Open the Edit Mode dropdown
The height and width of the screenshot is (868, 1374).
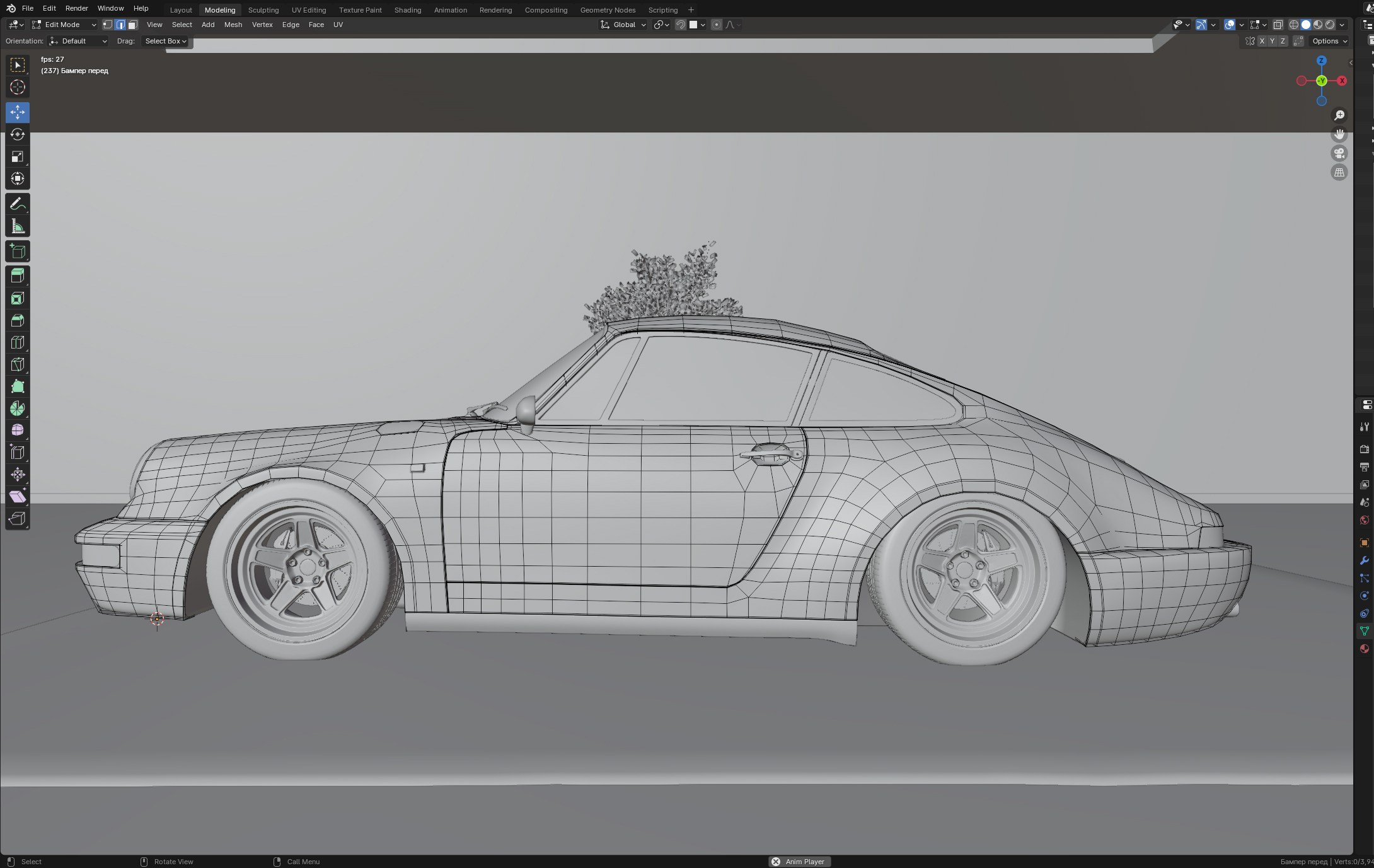pos(63,25)
